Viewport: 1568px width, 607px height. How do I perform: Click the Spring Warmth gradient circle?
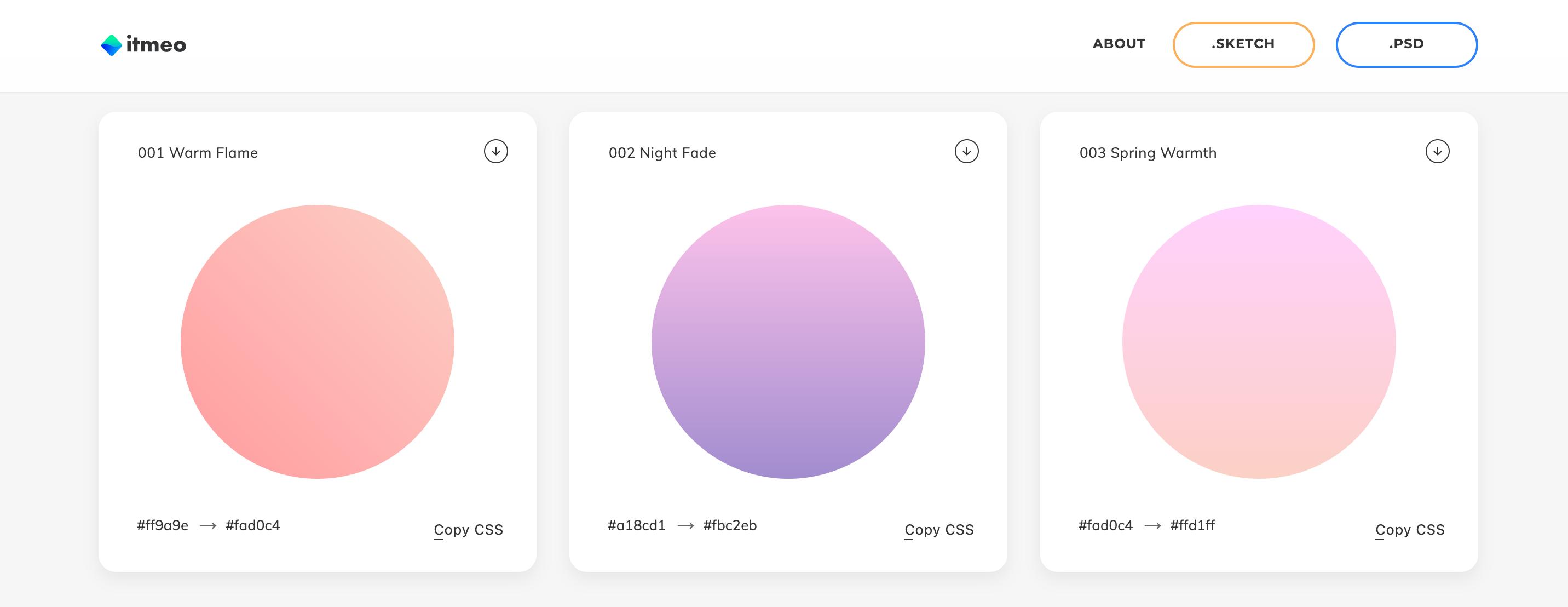pos(1259,341)
